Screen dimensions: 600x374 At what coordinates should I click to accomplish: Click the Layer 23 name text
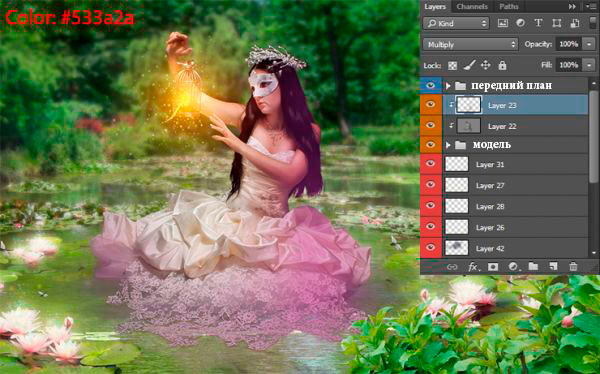pos(502,105)
